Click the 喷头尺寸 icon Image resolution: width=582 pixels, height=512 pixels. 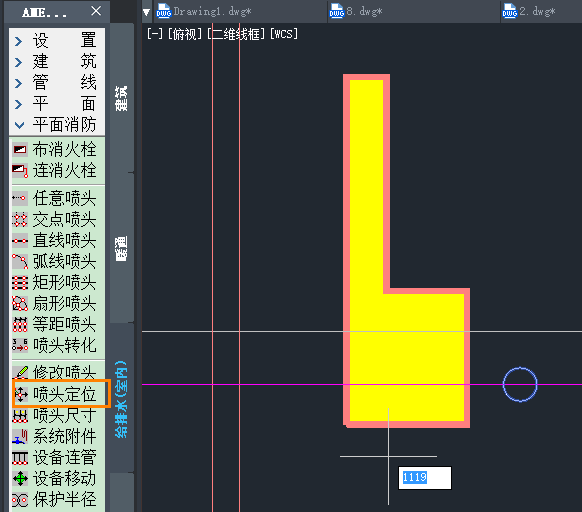[20, 415]
